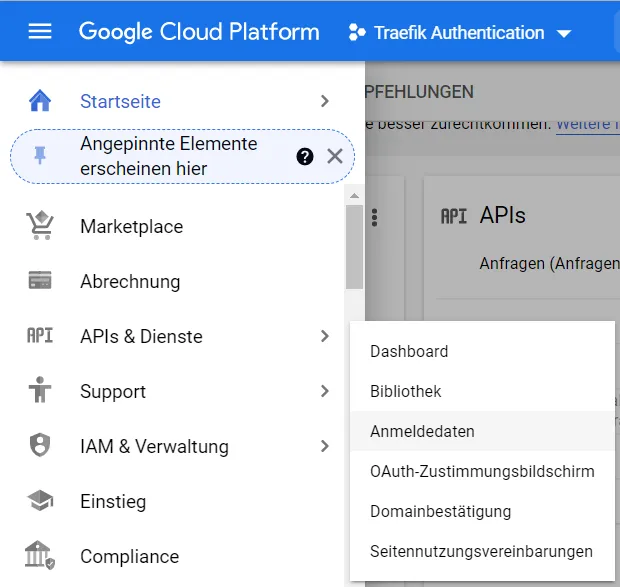Screen dimensions: 620x587
Task: Open the EMPFEHLUNGEN tab
Action: (x=419, y=92)
